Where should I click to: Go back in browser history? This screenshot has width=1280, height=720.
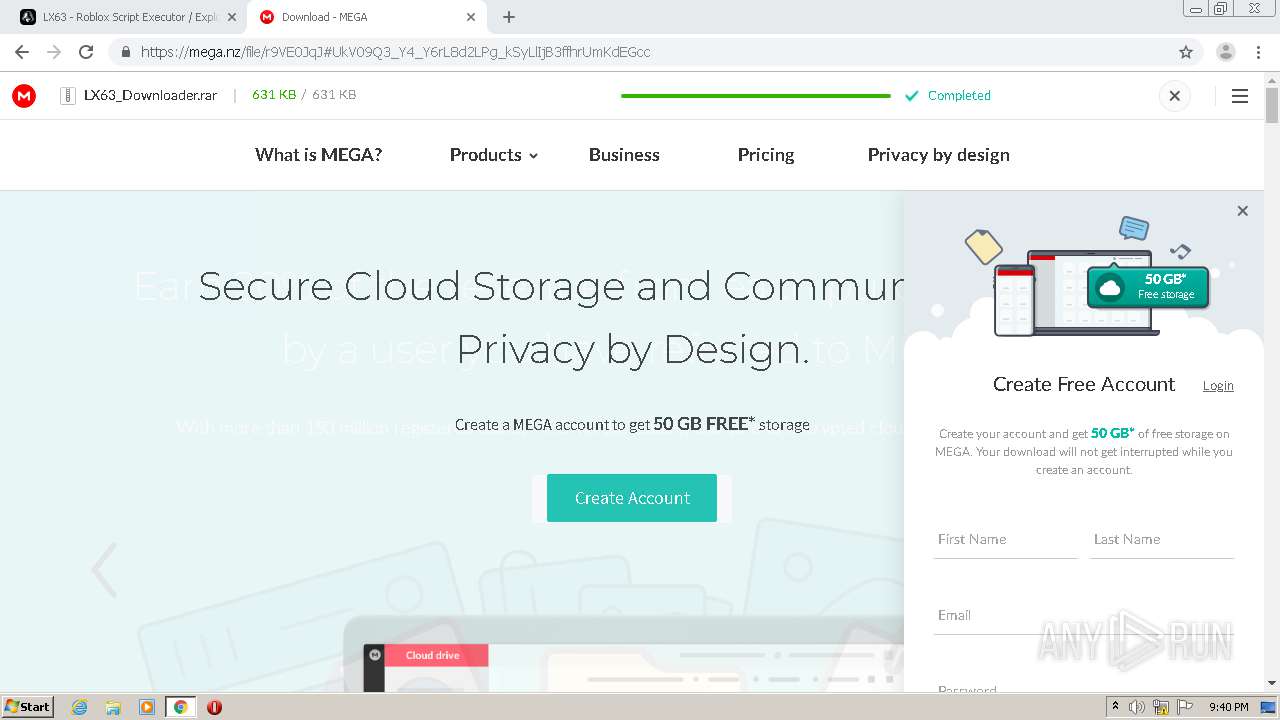[x=22, y=52]
